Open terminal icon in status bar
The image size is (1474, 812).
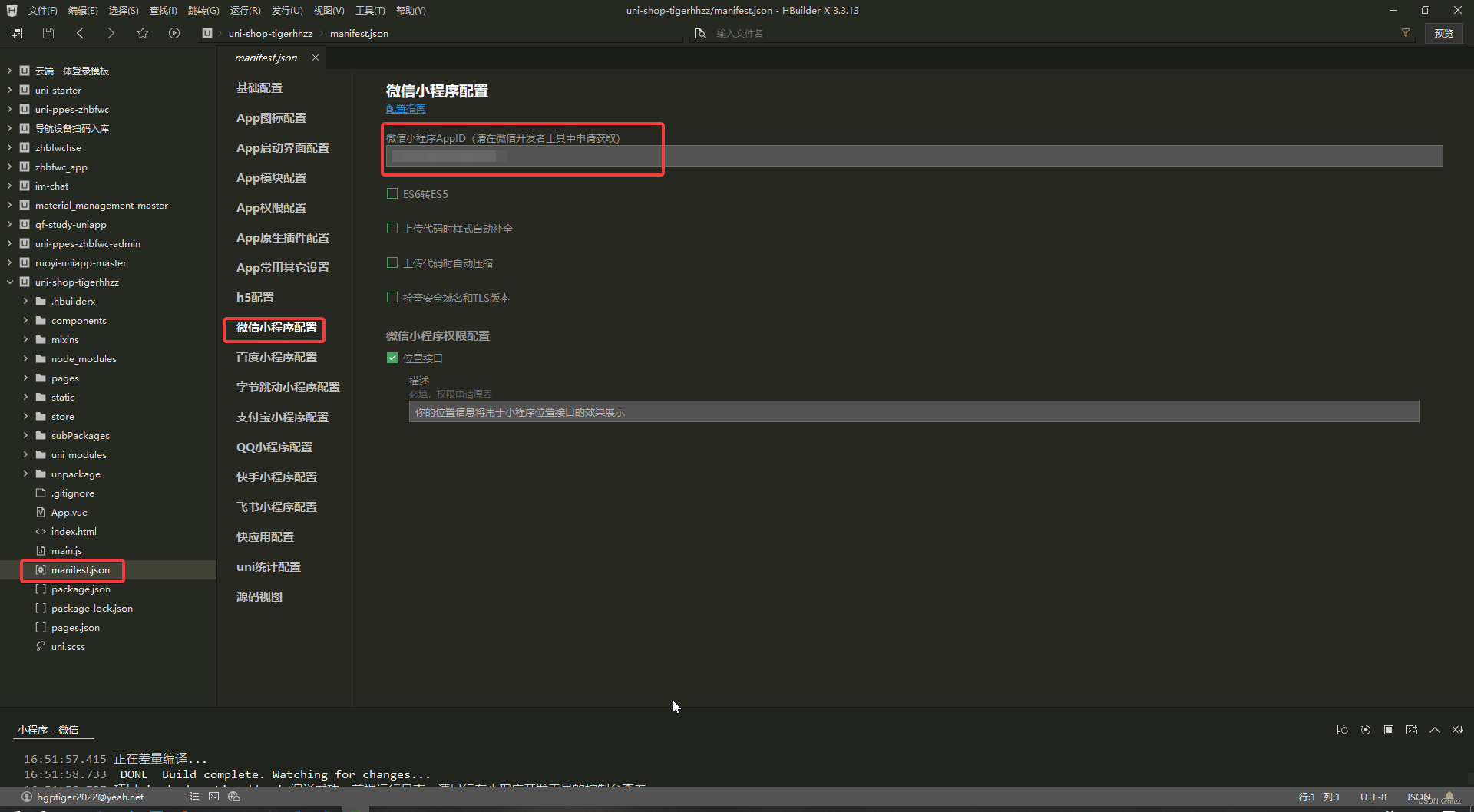click(x=214, y=797)
